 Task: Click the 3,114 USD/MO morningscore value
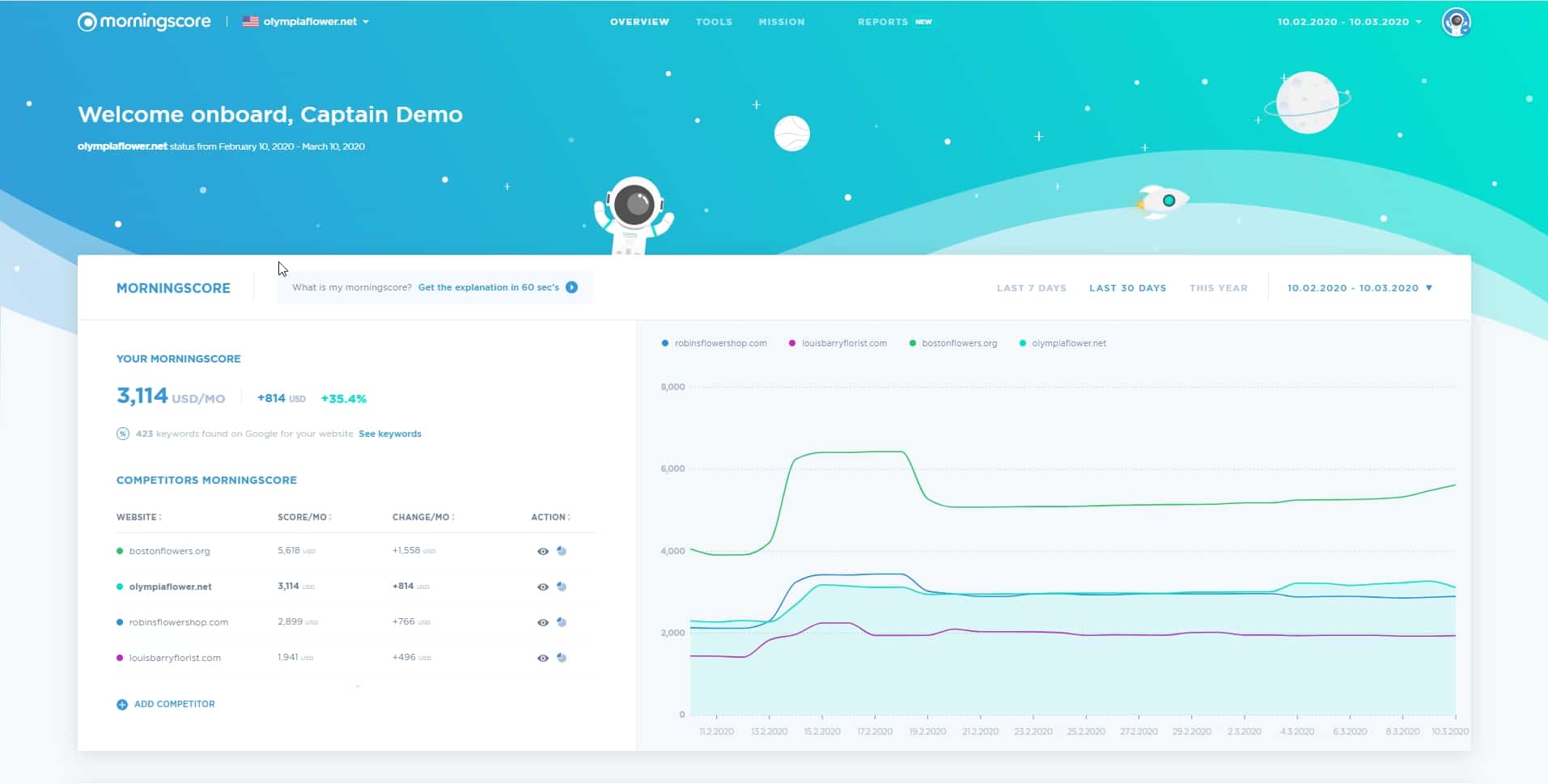click(171, 396)
